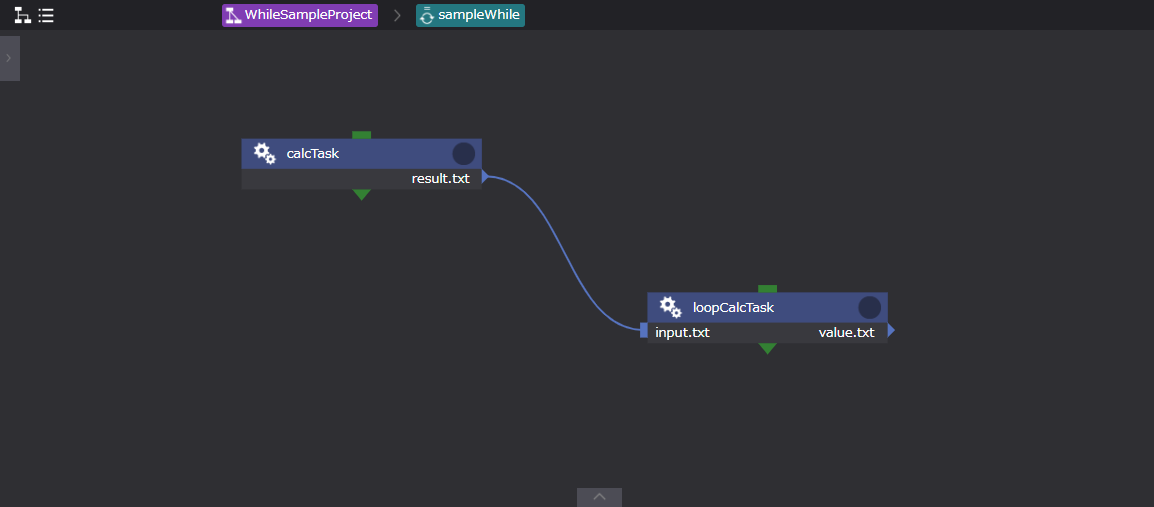Click the green upper connector above loopCalcTask
The height and width of the screenshot is (507, 1154).
click(767, 289)
